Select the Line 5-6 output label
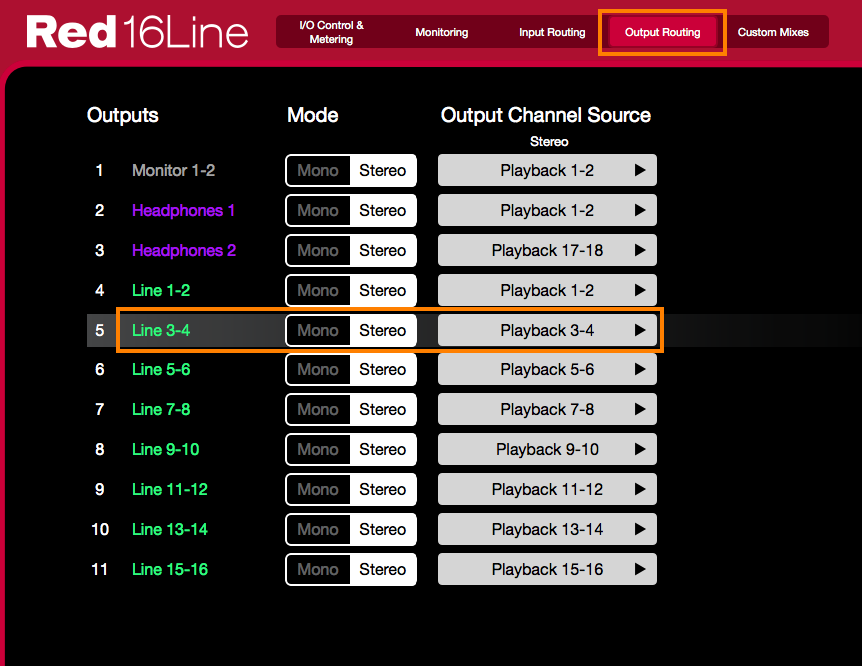 [161, 370]
